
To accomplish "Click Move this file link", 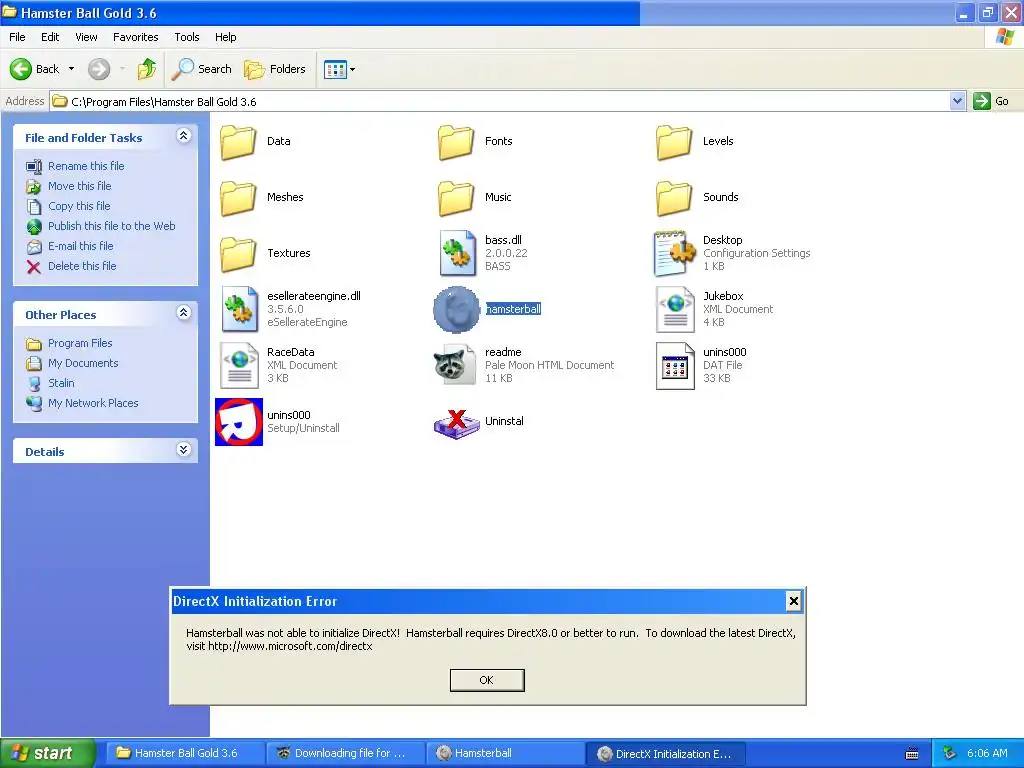I will [80, 186].
